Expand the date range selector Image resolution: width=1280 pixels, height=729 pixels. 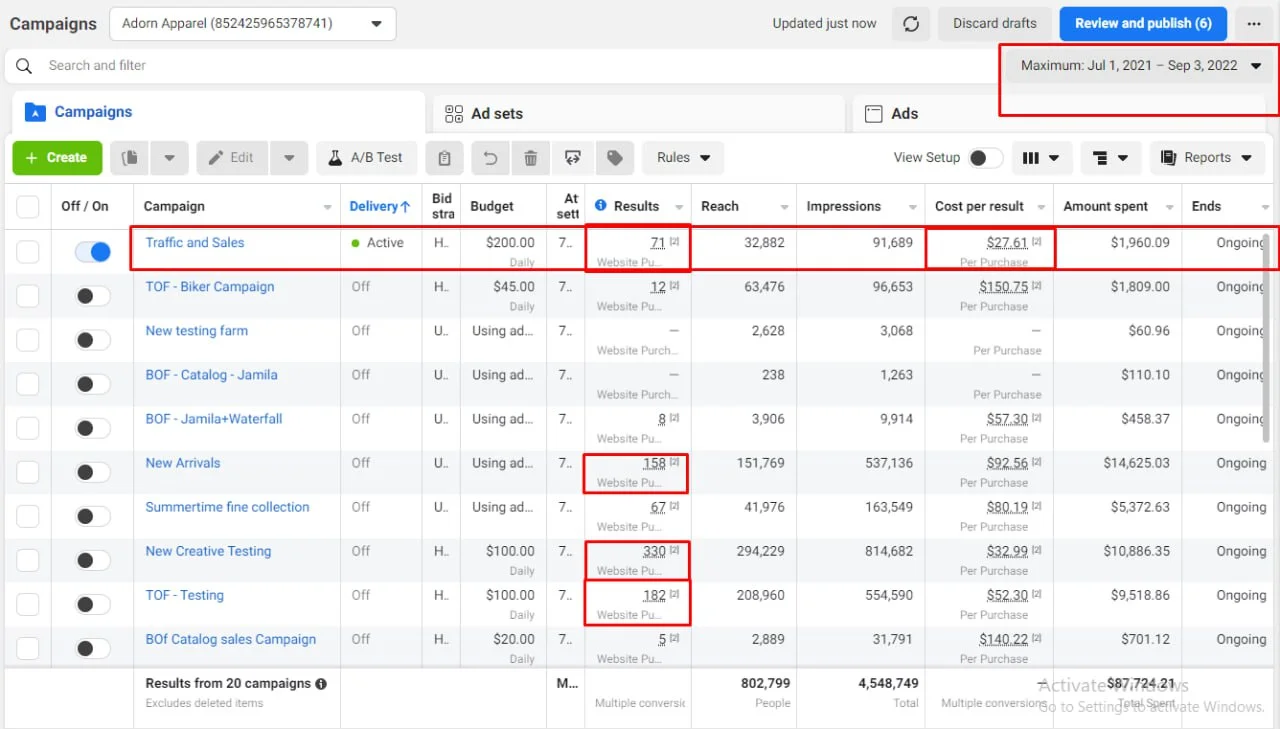click(1140, 66)
